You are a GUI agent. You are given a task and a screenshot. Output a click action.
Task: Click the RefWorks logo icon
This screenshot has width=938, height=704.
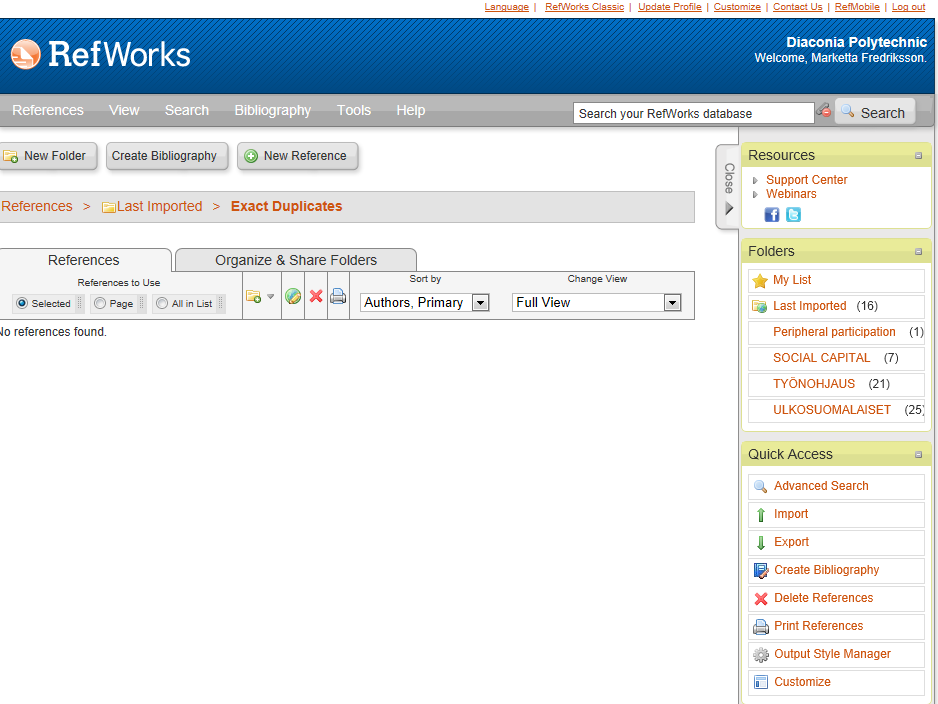pyautogui.click(x=26, y=54)
